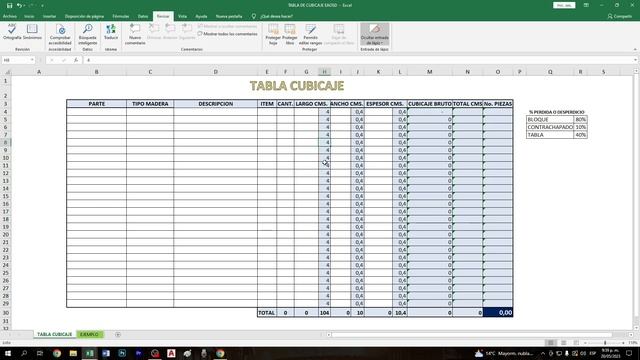Image resolution: width=640 pixels, height=360 pixels.
Task: Adjust the zoom slider in status bar
Action: coord(605,343)
